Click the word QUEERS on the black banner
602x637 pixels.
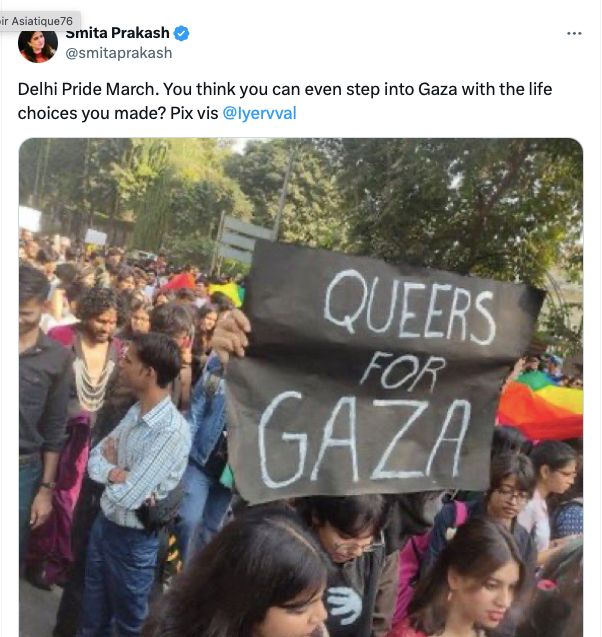409,308
